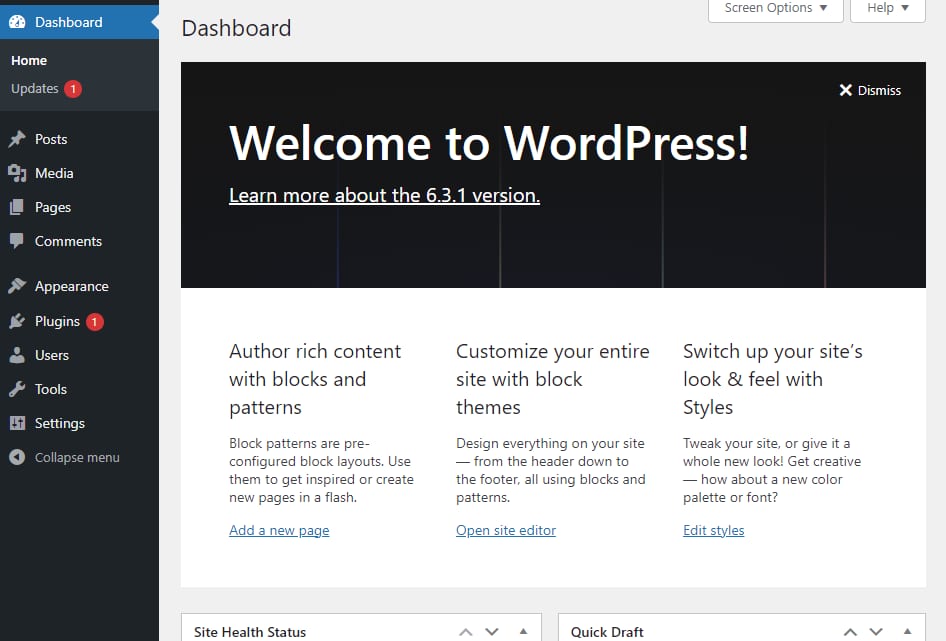This screenshot has height=641, width=946.
Task: Click Open site editor link
Action: (x=506, y=530)
